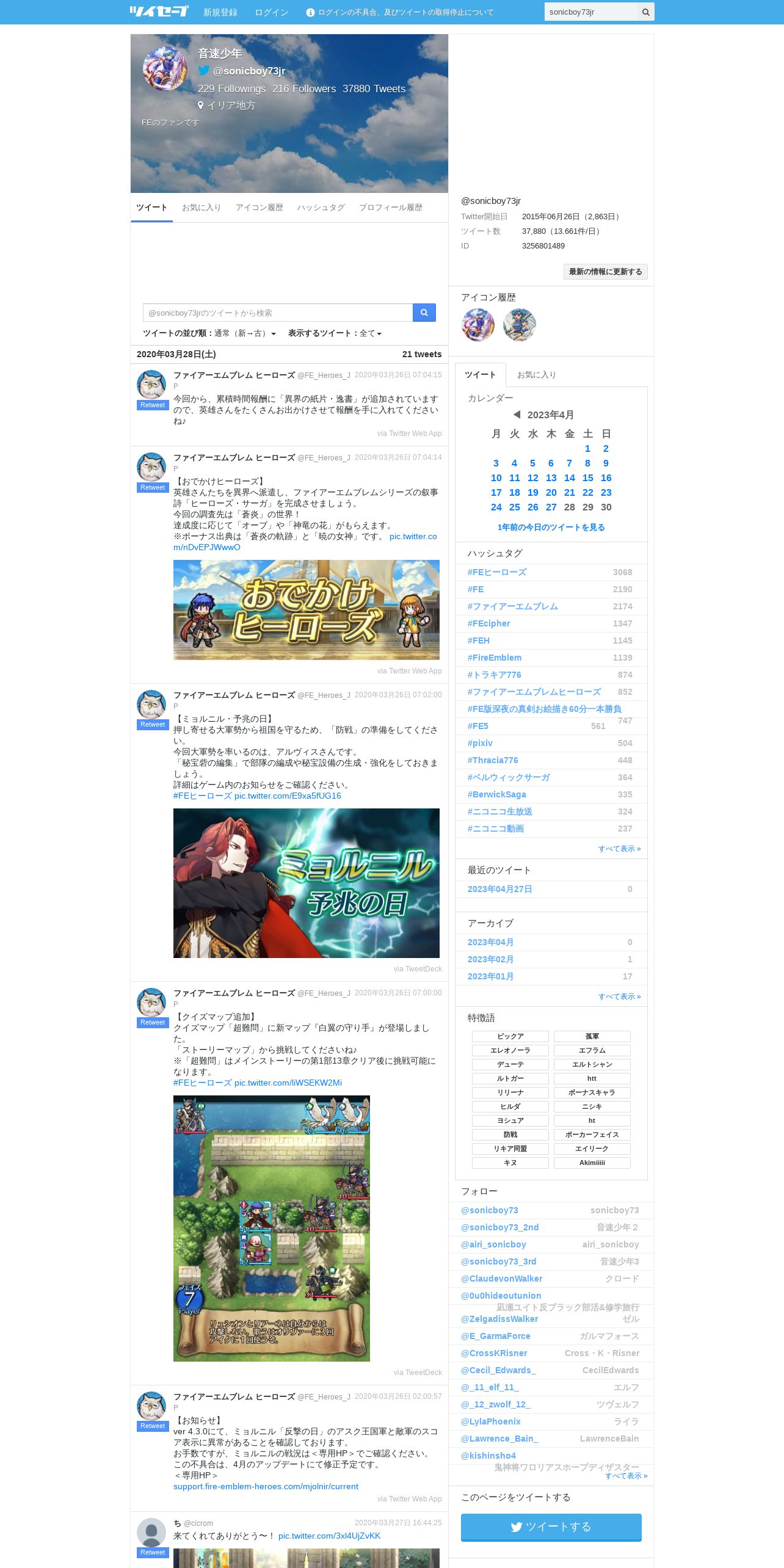
Task: Open hashtag #FEcipher
Action: pyautogui.click(x=488, y=623)
